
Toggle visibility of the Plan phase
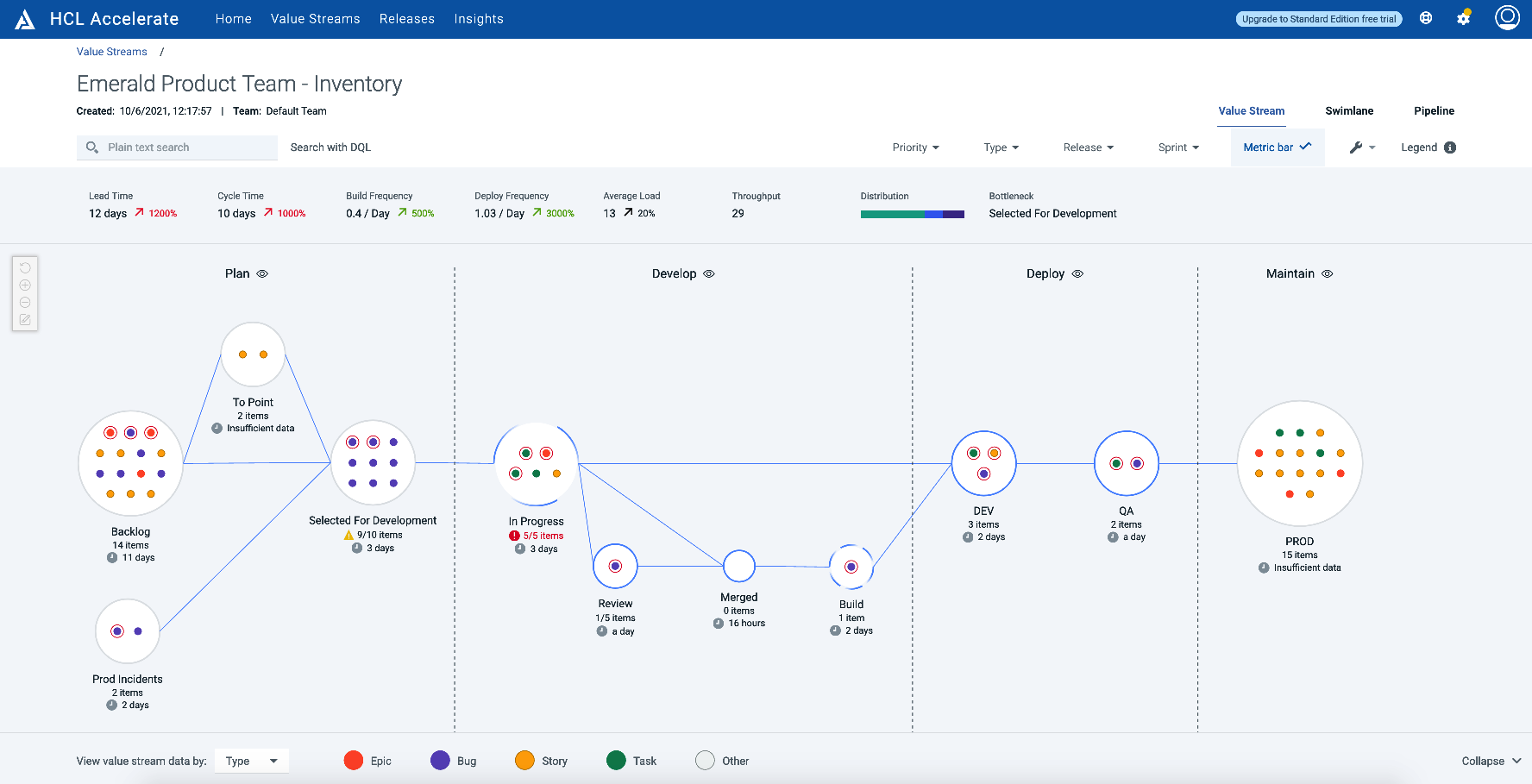coord(262,273)
